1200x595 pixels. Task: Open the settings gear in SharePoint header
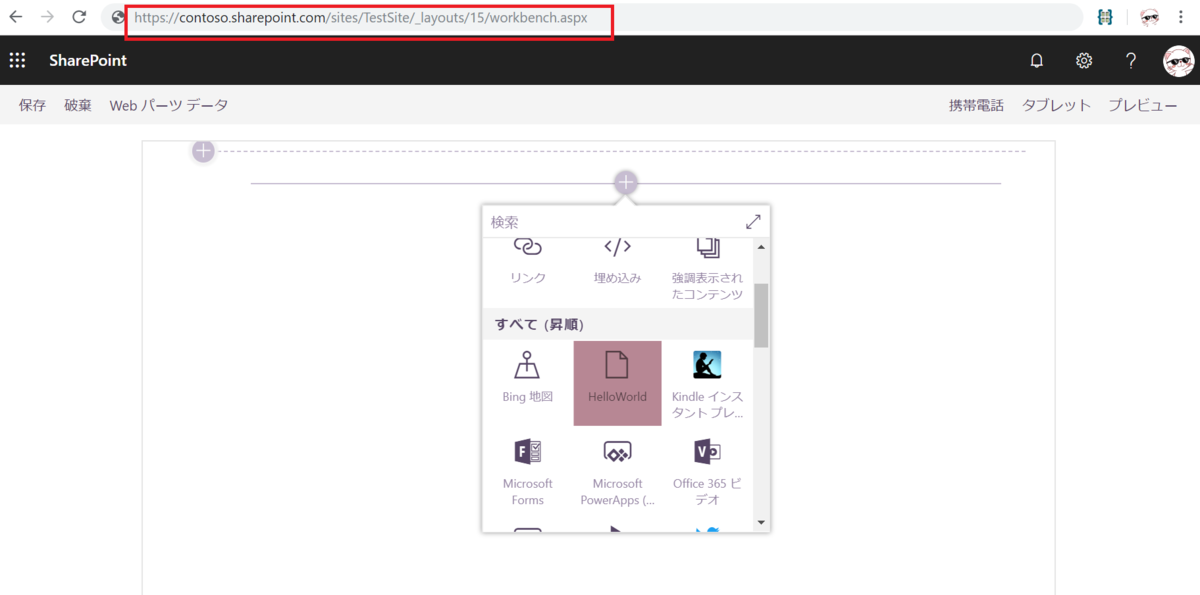click(1084, 61)
